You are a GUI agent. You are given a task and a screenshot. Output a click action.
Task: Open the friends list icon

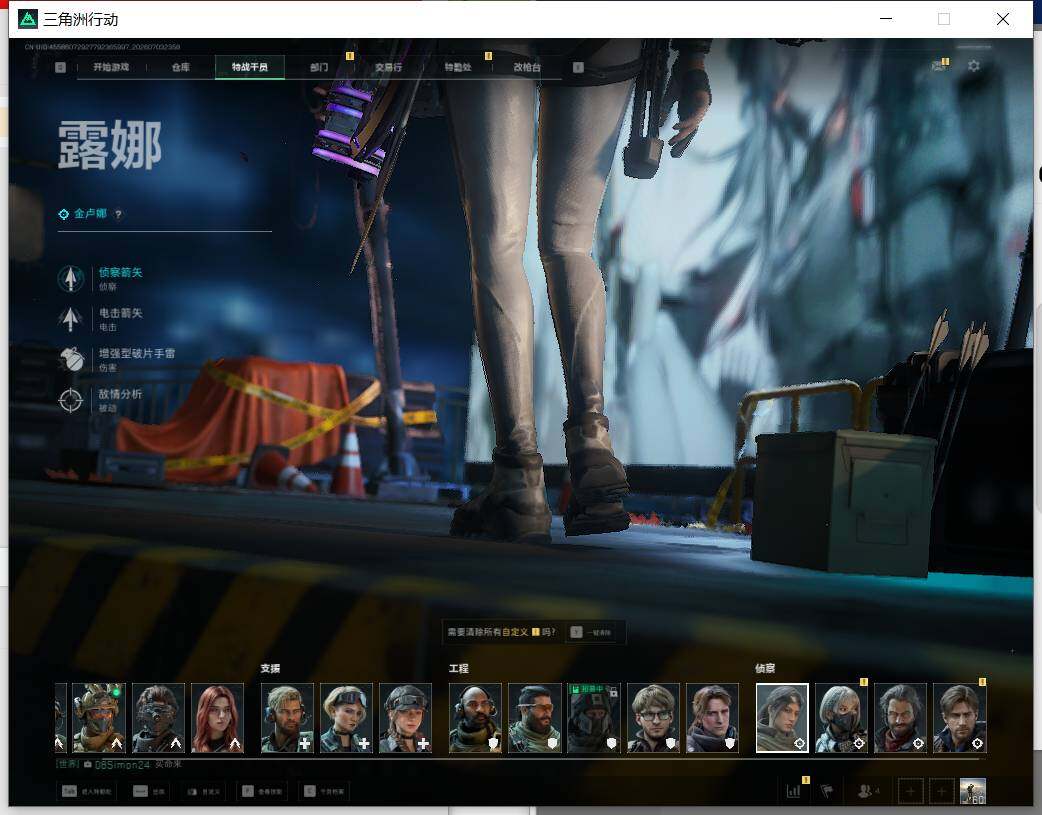pos(866,791)
